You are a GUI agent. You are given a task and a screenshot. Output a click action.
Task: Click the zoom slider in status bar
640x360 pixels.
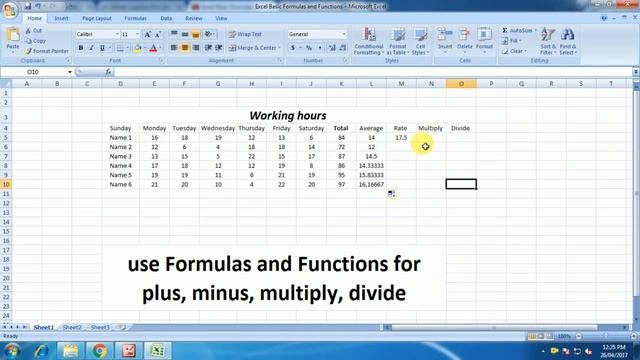click(x=606, y=336)
